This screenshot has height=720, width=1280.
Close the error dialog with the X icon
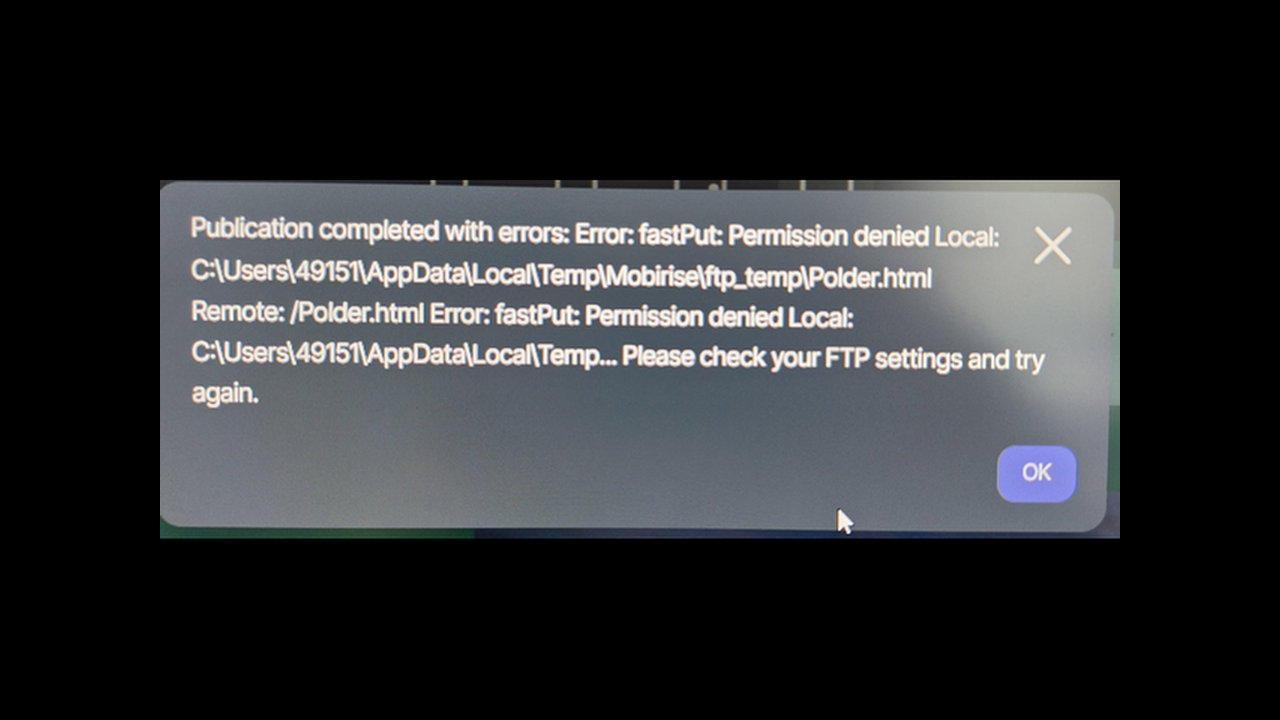[x=1052, y=245]
